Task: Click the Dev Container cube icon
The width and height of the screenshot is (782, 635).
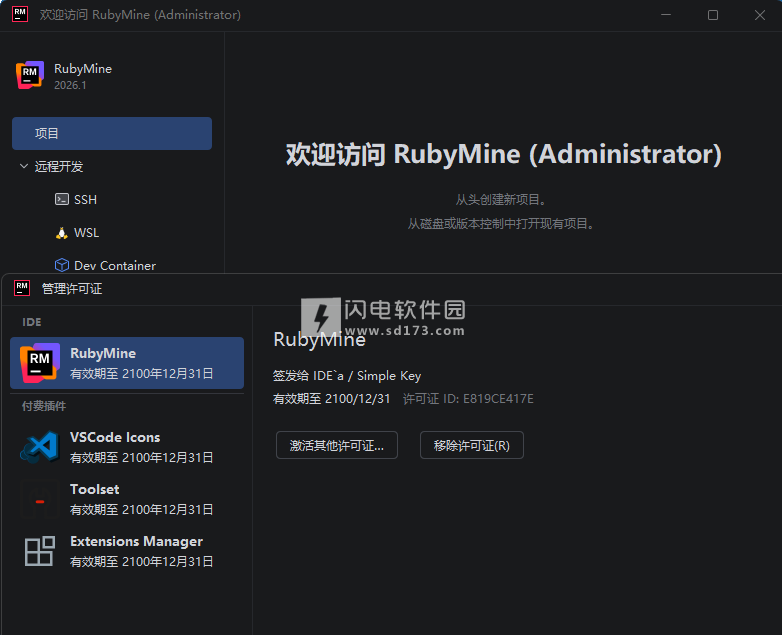Action: [62, 266]
